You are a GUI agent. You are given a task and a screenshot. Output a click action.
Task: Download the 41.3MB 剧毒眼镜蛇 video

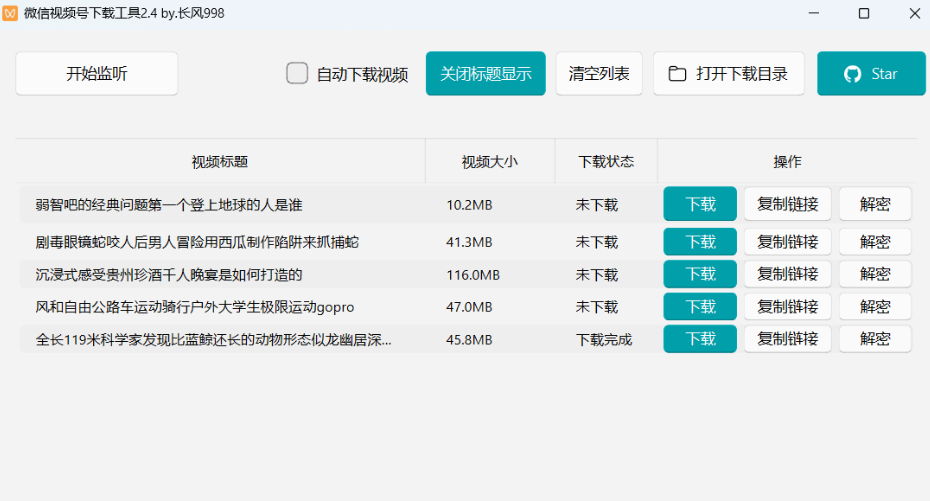tap(700, 242)
